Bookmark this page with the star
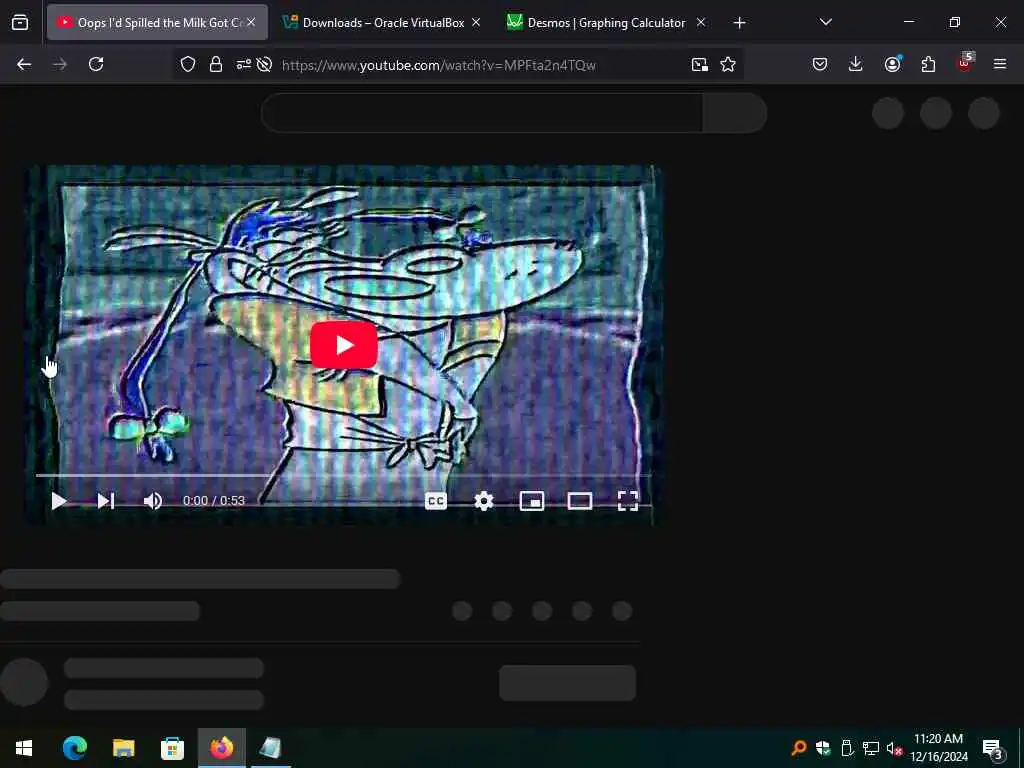1024x768 pixels. click(728, 64)
